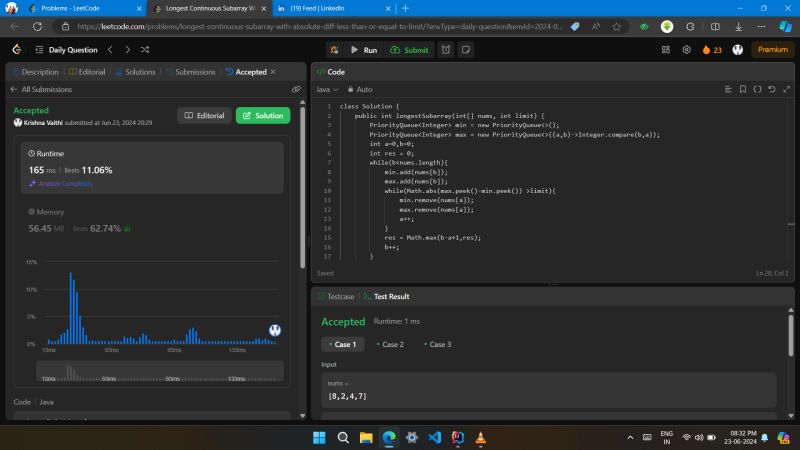The image size is (800, 450).
Task: Click the green Solution button
Action: pos(263,115)
